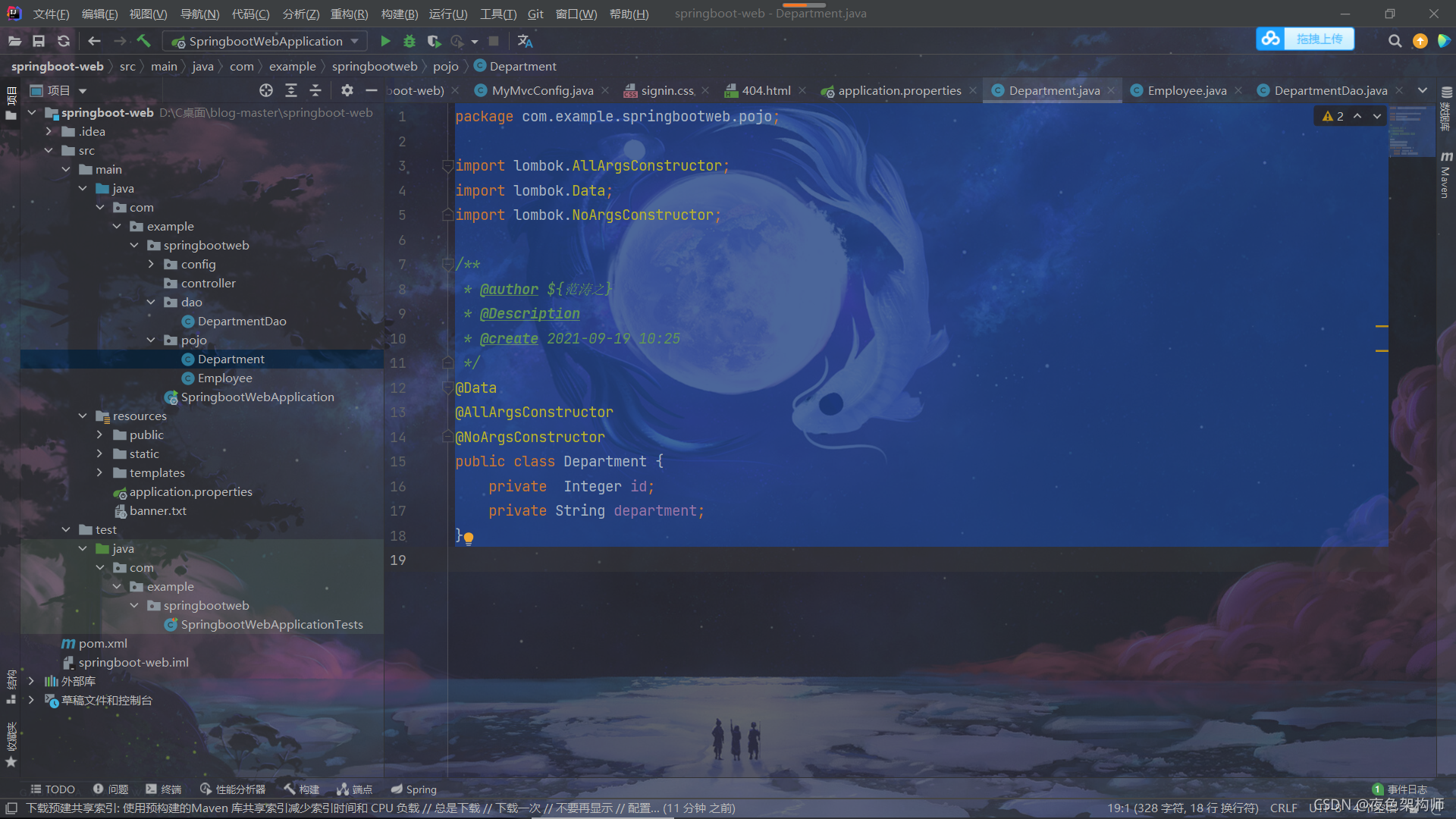Click the Debug bug icon
The width and height of the screenshot is (1456, 819).
point(409,41)
